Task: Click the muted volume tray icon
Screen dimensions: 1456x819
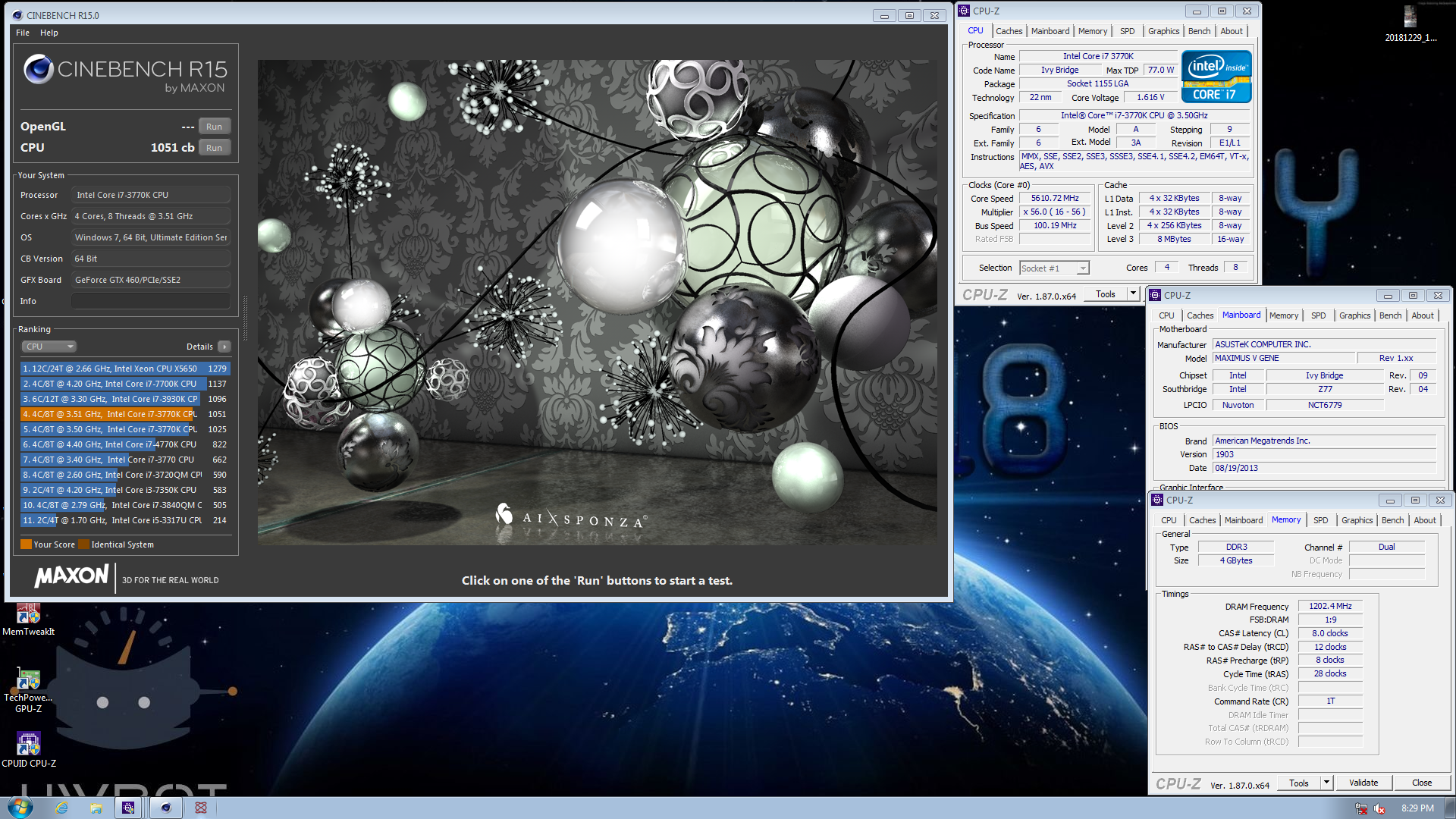Action: (x=1379, y=808)
